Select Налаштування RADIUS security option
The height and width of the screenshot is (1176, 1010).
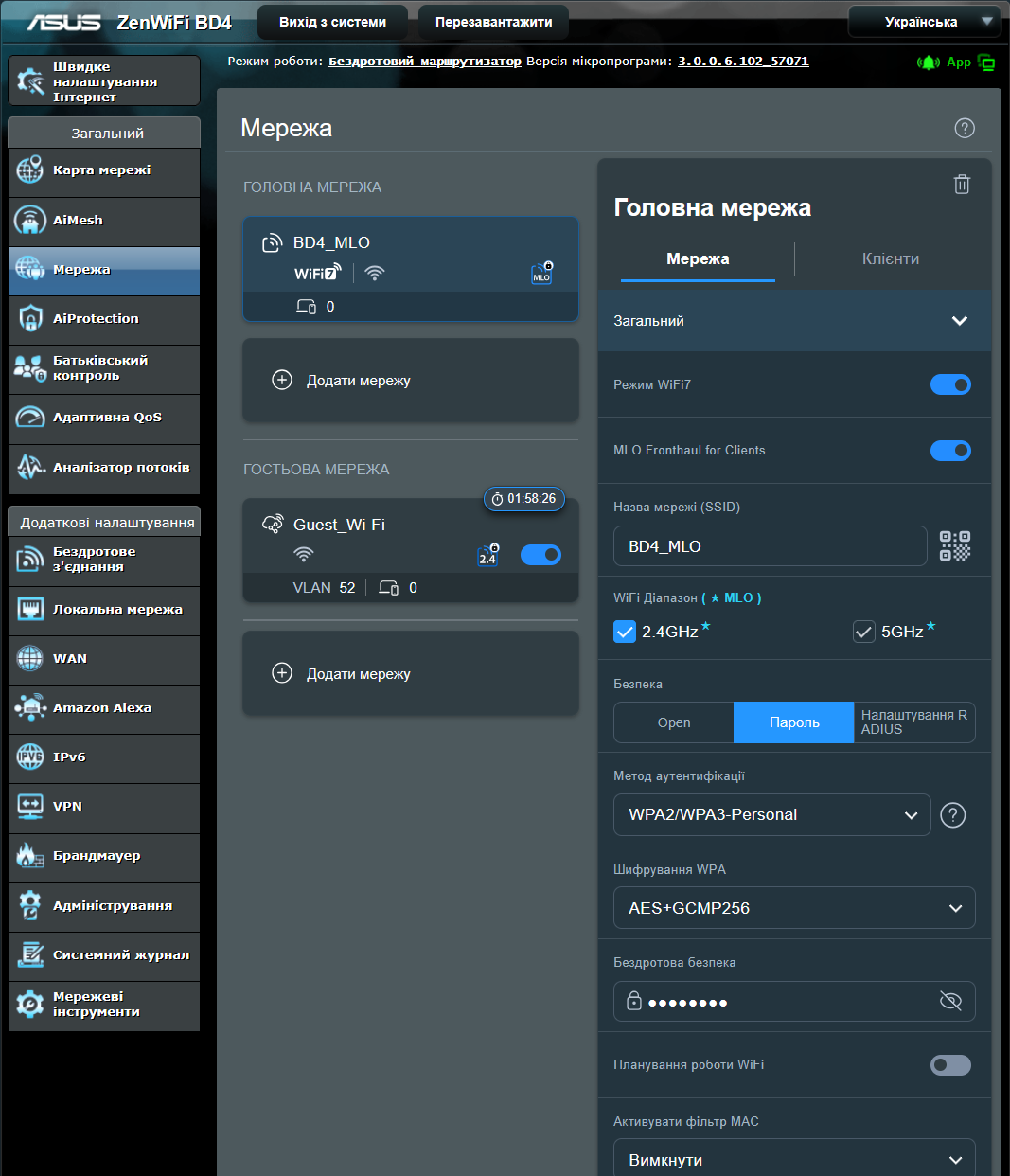click(x=914, y=722)
